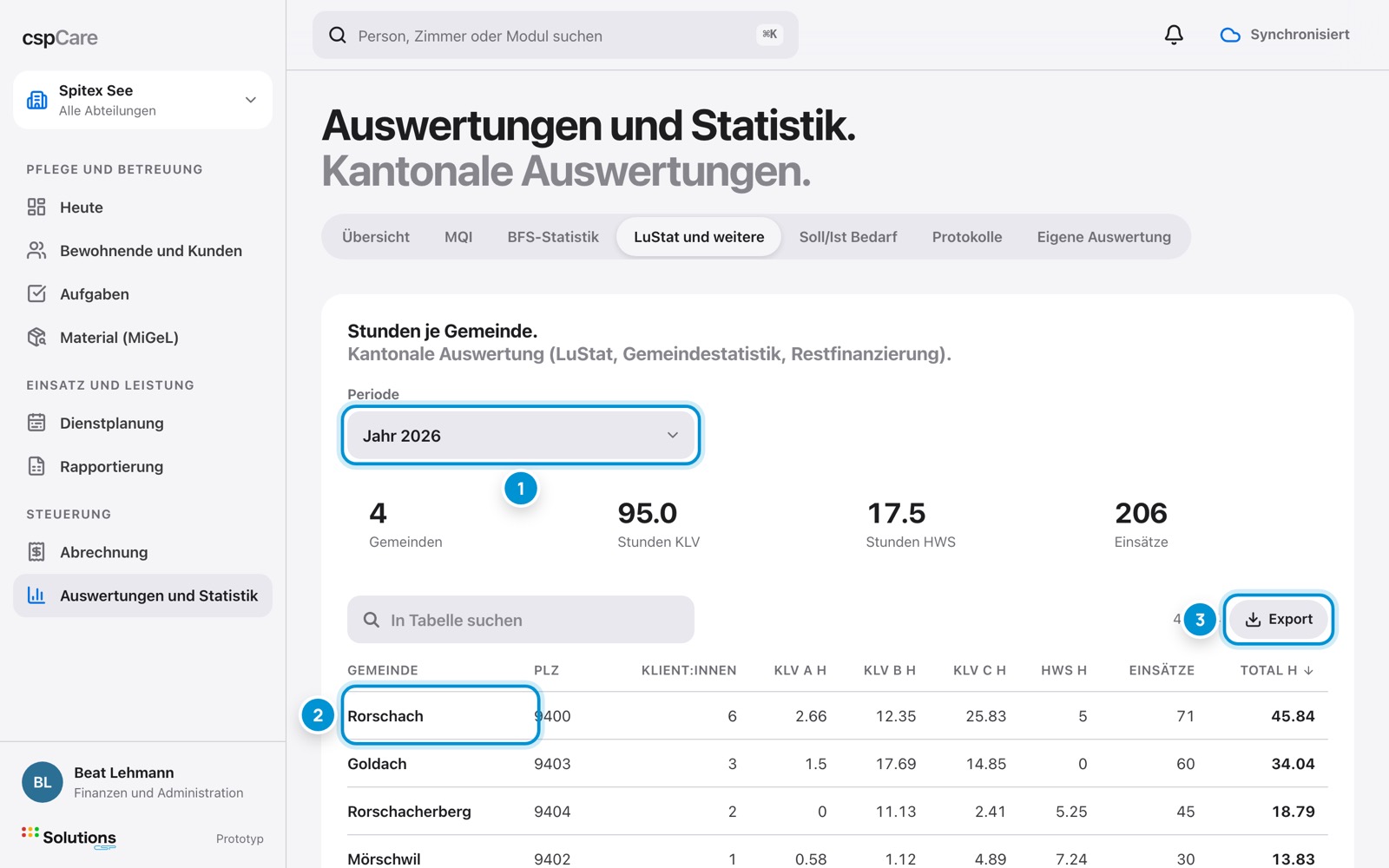Select the LuStat und weitere tab
Viewport: 1389px width, 868px height.
pyautogui.click(x=699, y=237)
